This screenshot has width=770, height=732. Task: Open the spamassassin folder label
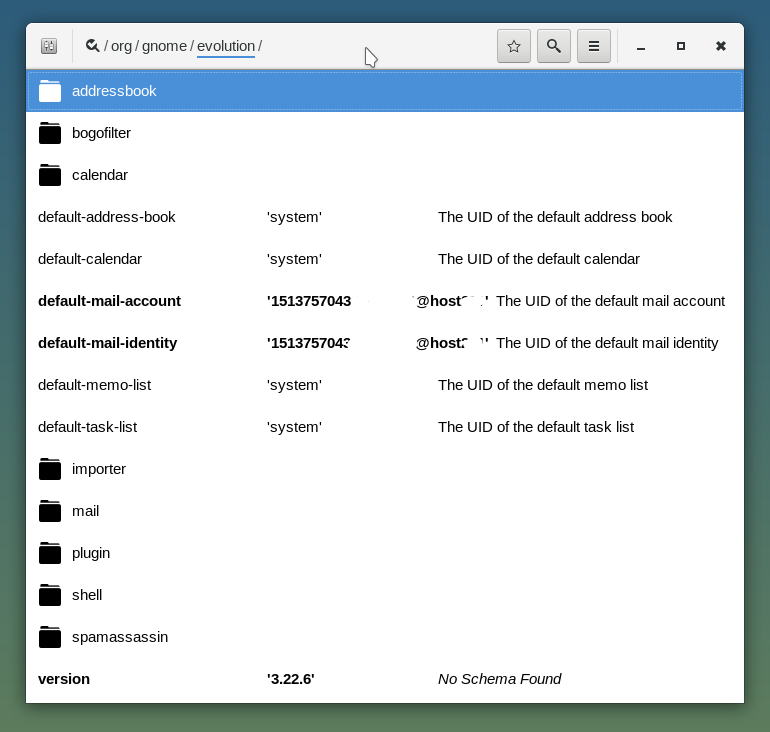pyautogui.click(x=120, y=637)
